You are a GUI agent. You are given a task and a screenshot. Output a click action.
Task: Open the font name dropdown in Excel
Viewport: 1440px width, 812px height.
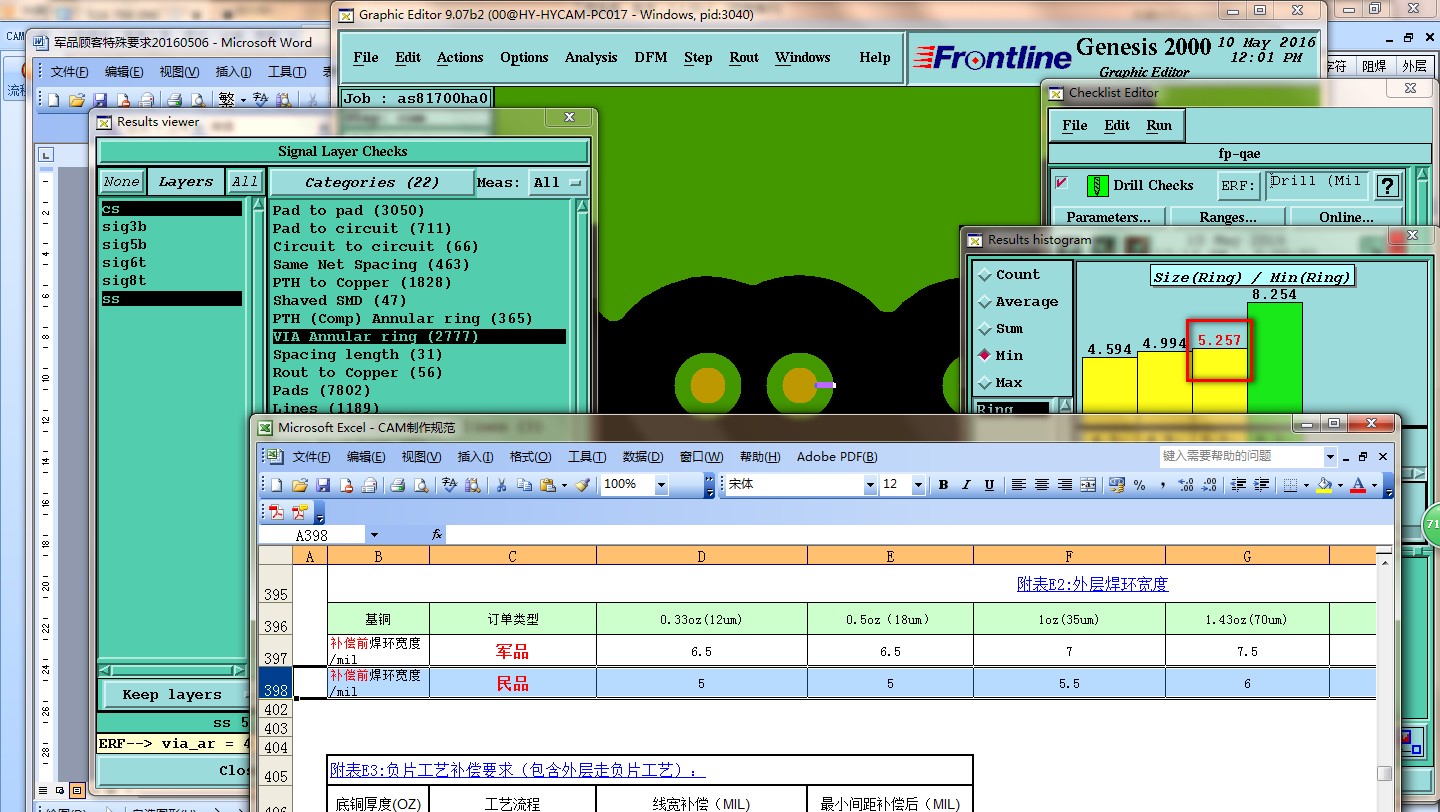point(869,484)
